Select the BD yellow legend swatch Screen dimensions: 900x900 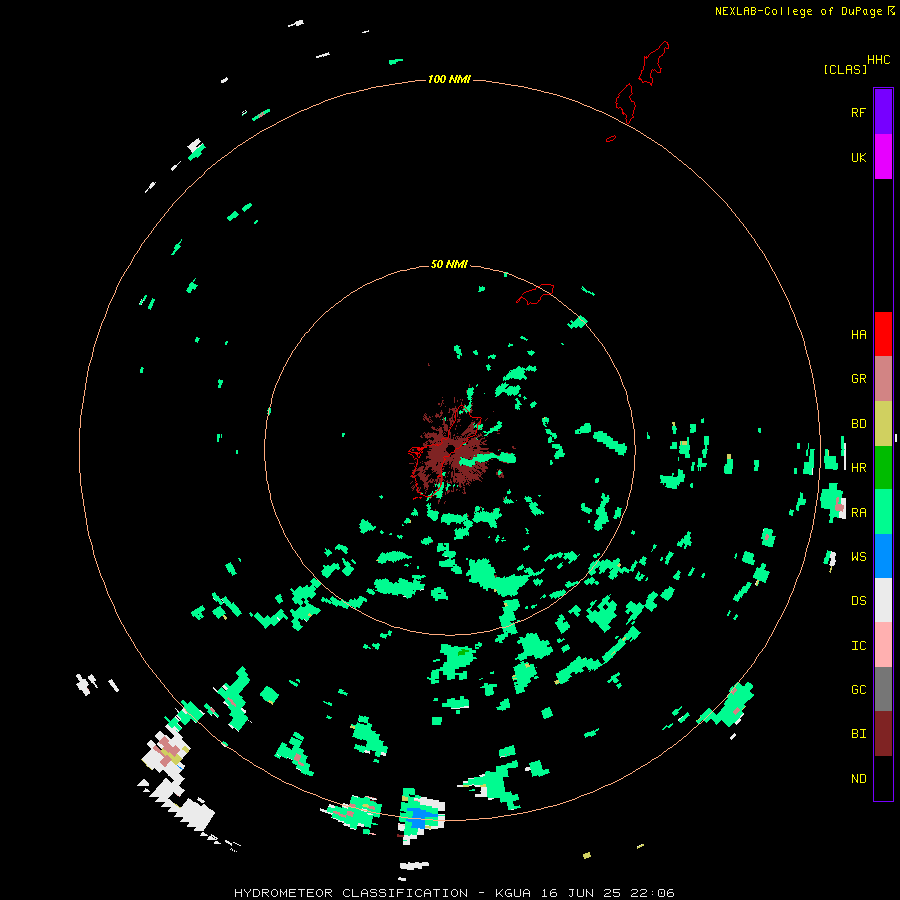[883, 424]
